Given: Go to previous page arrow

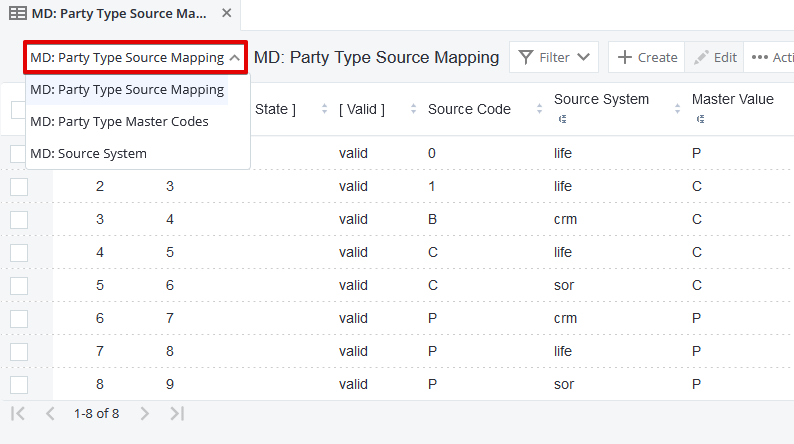Looking at the screenshot, I should click(49, 413).
